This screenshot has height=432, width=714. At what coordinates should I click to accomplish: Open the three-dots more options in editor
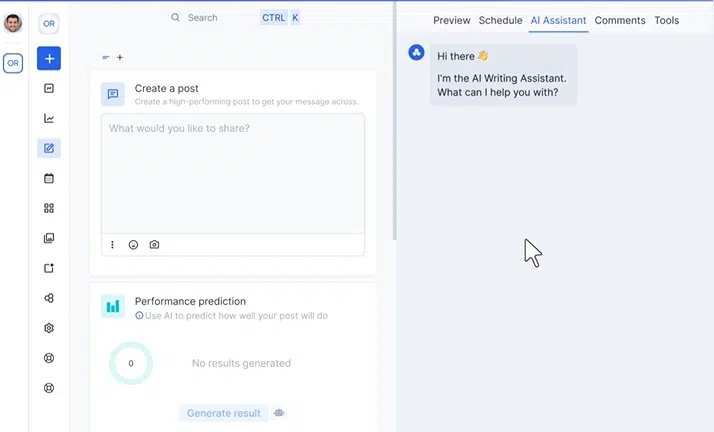click(x=112, y=245)
